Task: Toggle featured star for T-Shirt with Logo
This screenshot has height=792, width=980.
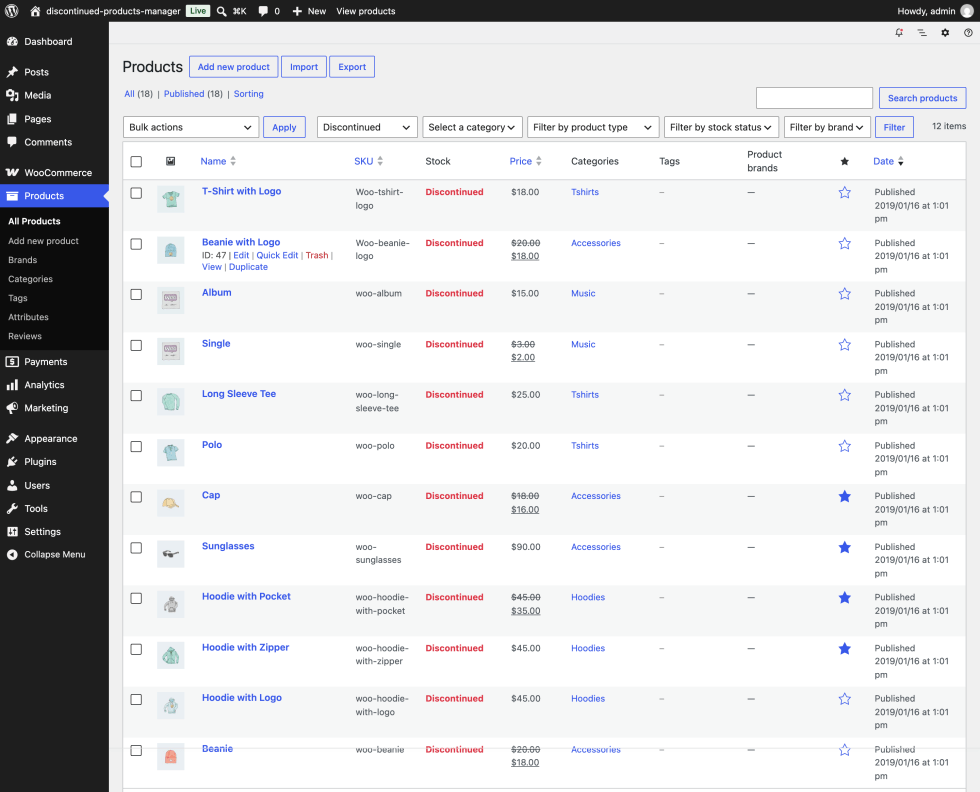Action: 844,193
